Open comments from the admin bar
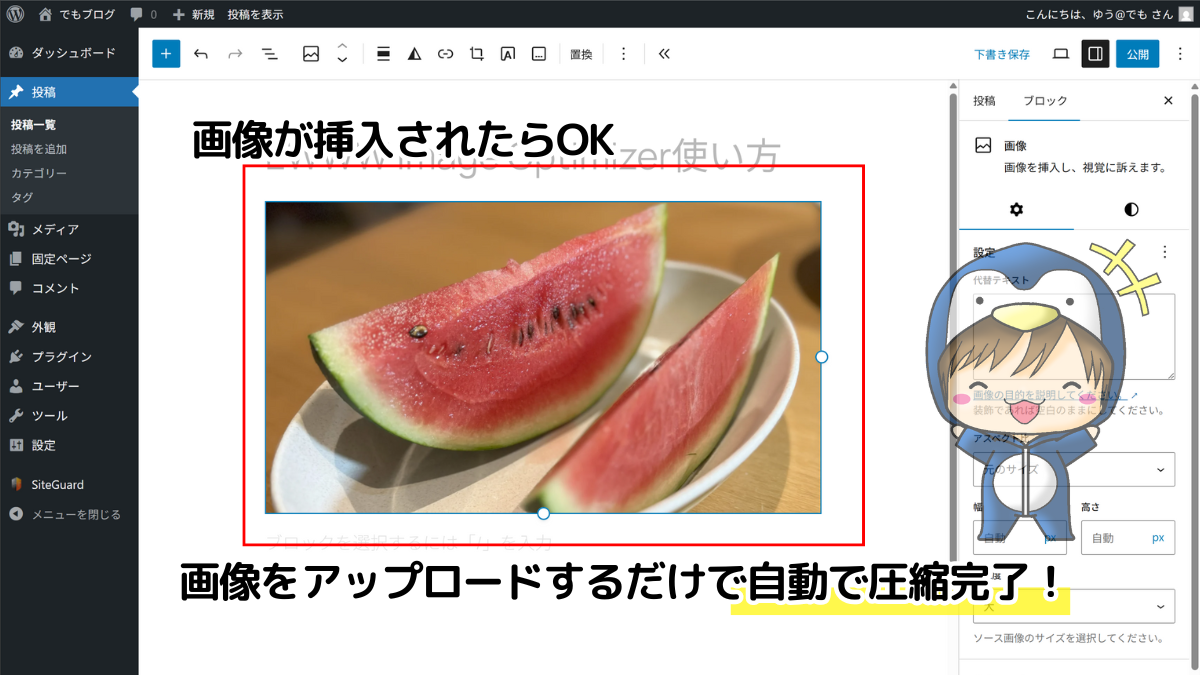The width and height of the screenshot is (1200, 675). (x=143, y=14)
